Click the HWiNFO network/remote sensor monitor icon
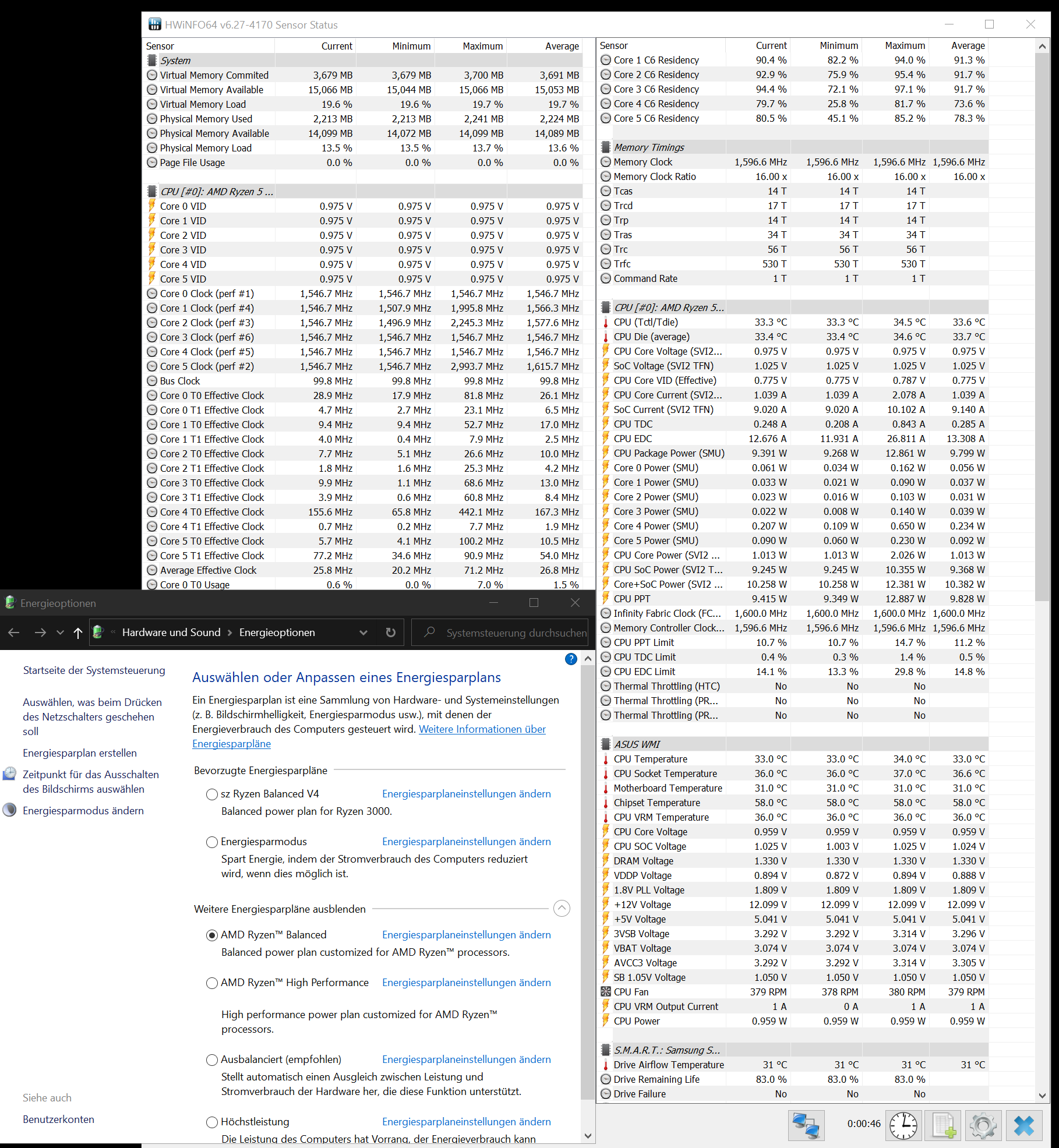This screenshot has height=1148, width=1059. (x=806, y=1125)
